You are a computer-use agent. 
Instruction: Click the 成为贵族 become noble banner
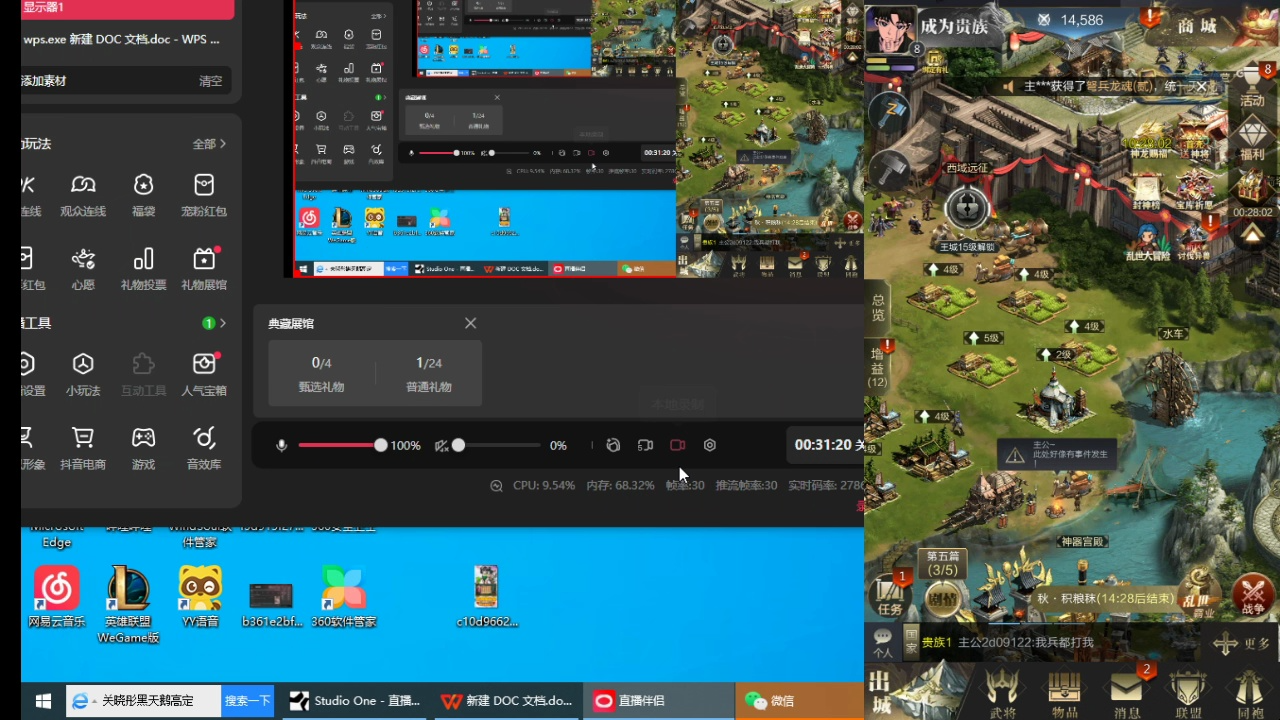click(x=954, y=26)
